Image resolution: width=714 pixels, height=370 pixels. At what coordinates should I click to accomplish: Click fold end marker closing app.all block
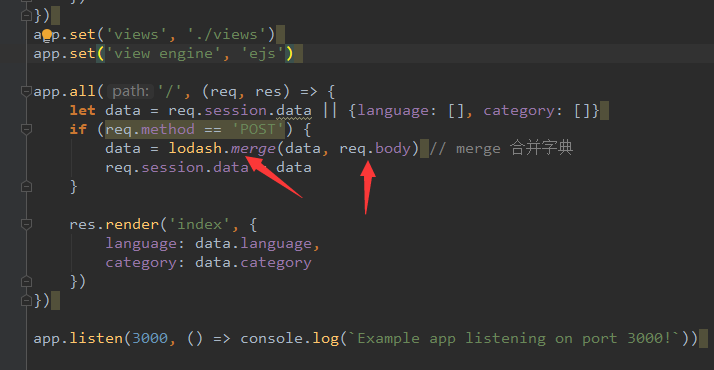pyautogui.click(x=26, y=300)
